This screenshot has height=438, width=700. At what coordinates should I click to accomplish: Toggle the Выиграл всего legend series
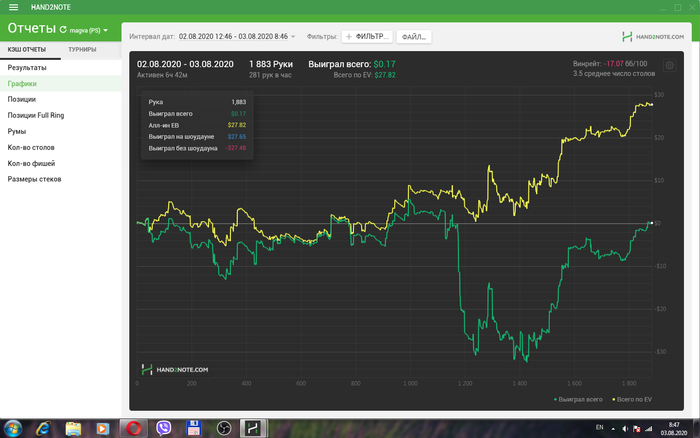pyautogui.click(x=578, y=400)
